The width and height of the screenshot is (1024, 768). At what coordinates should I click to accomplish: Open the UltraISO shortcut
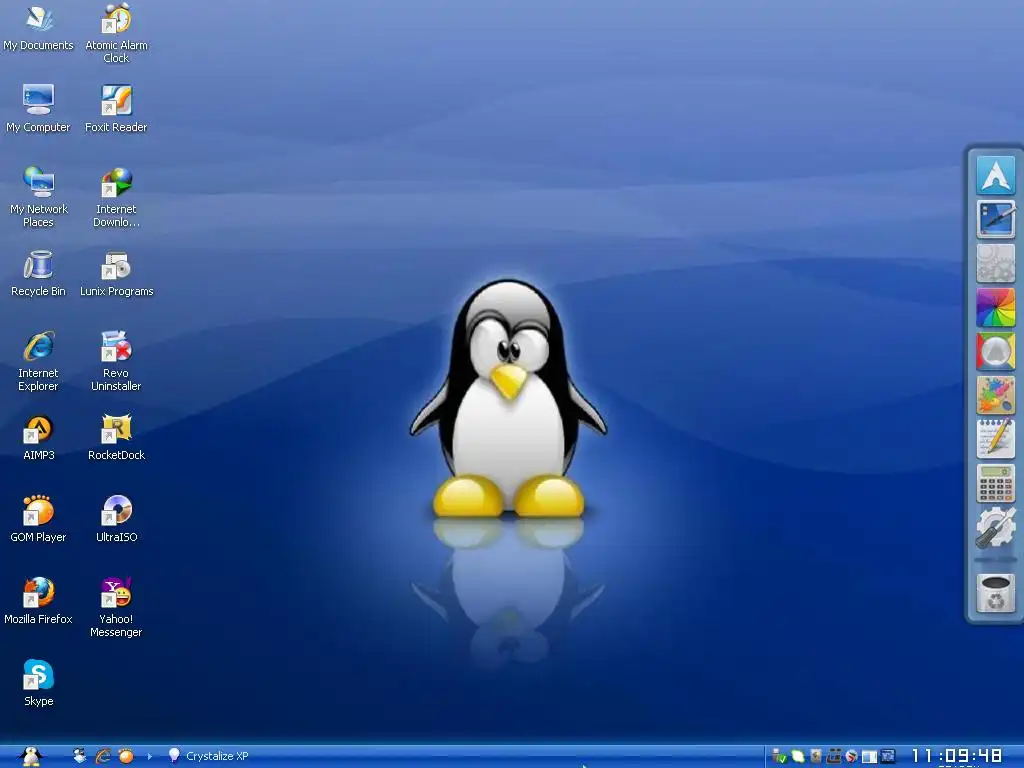116,519
